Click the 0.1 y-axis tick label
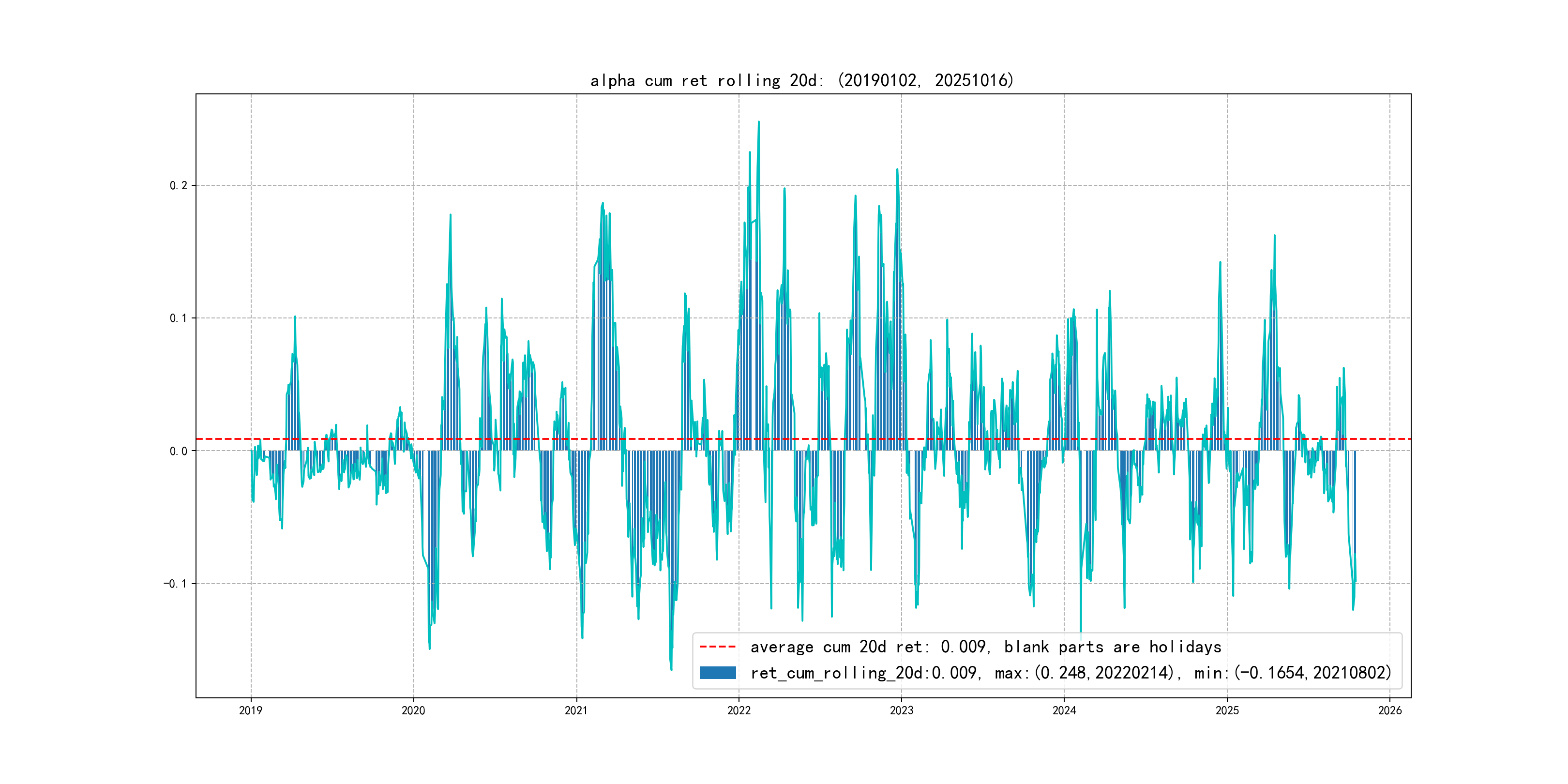This screenshot has height=784, width=1568. click(179, 318)
